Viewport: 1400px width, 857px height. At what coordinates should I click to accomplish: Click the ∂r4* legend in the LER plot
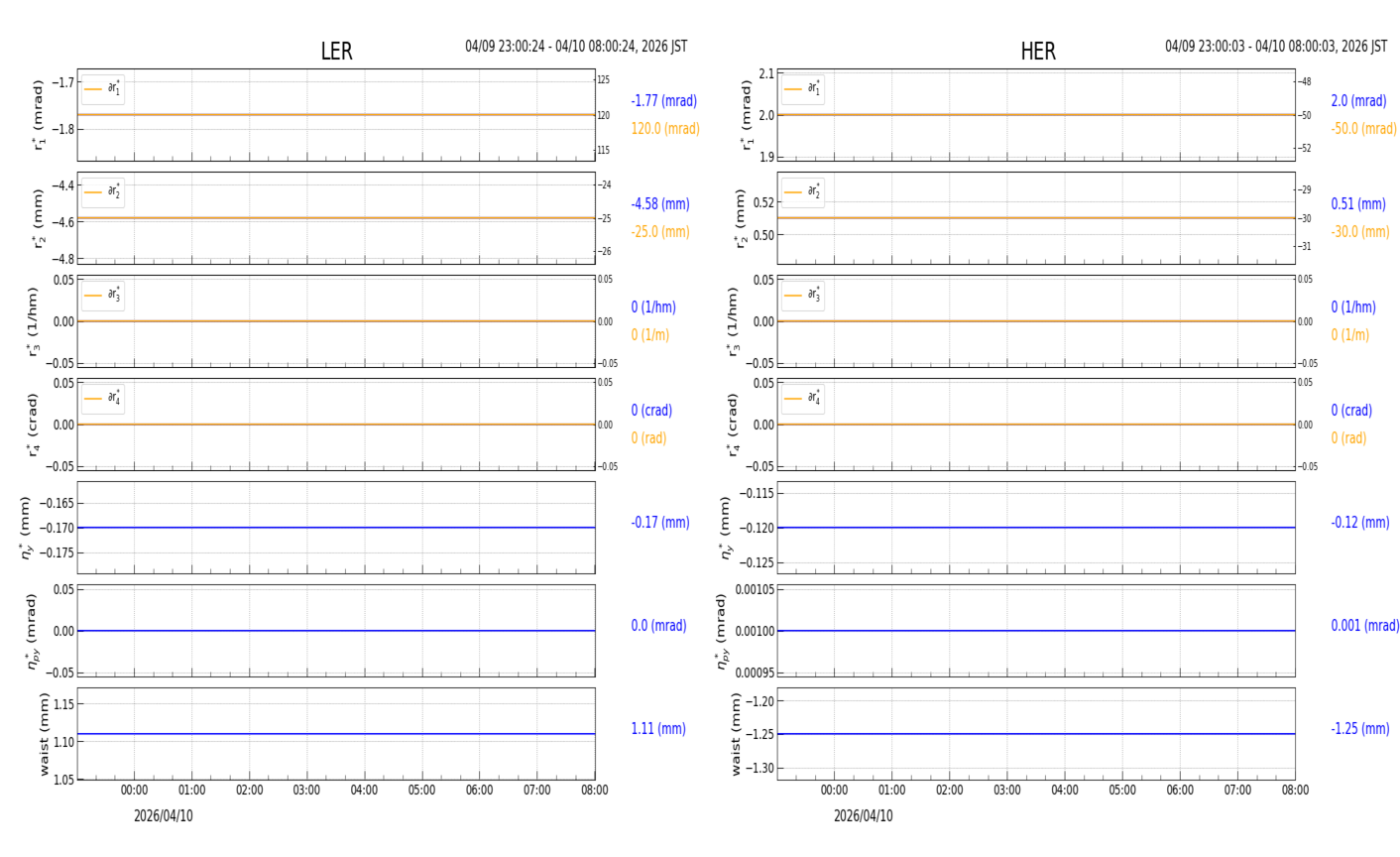pos(103,399)
